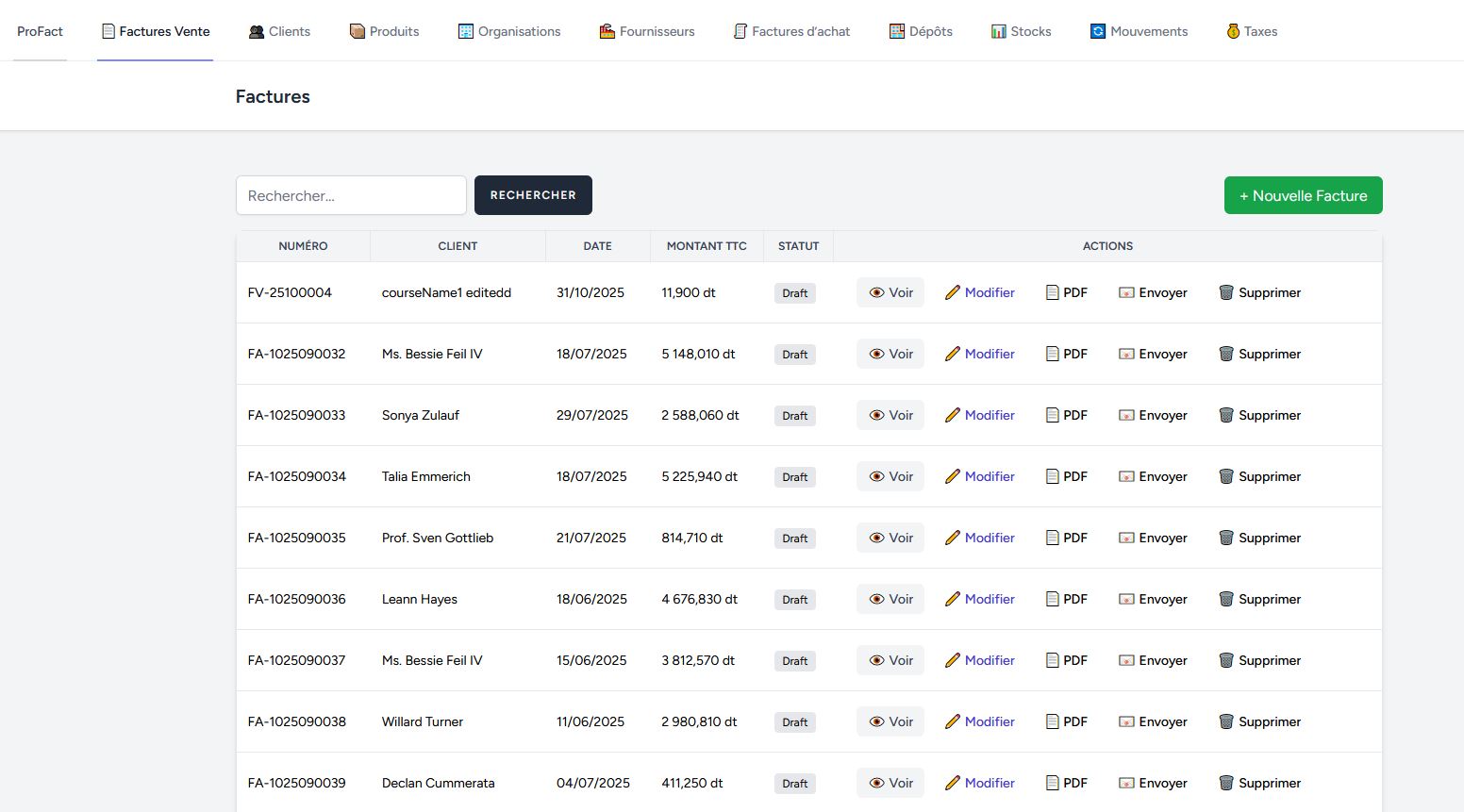The image size is (1464, 812).
Task: Focus the Rechercher search input field
Action: tap(351, 195)
